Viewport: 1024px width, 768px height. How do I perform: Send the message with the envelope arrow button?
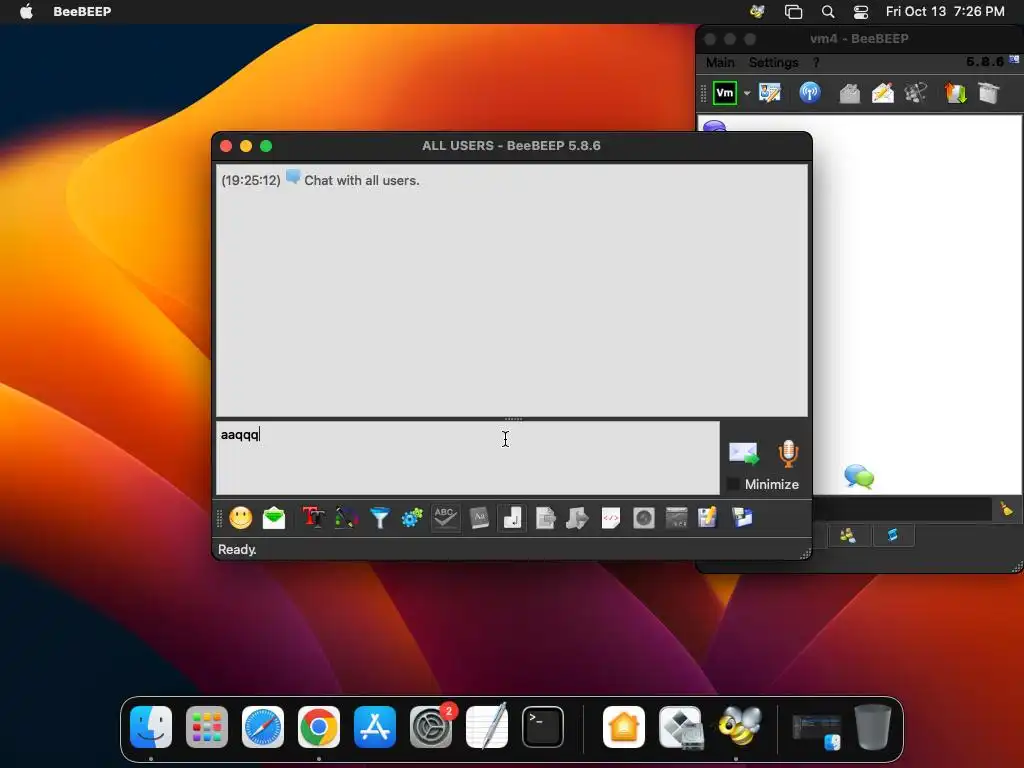click(744, 453)
